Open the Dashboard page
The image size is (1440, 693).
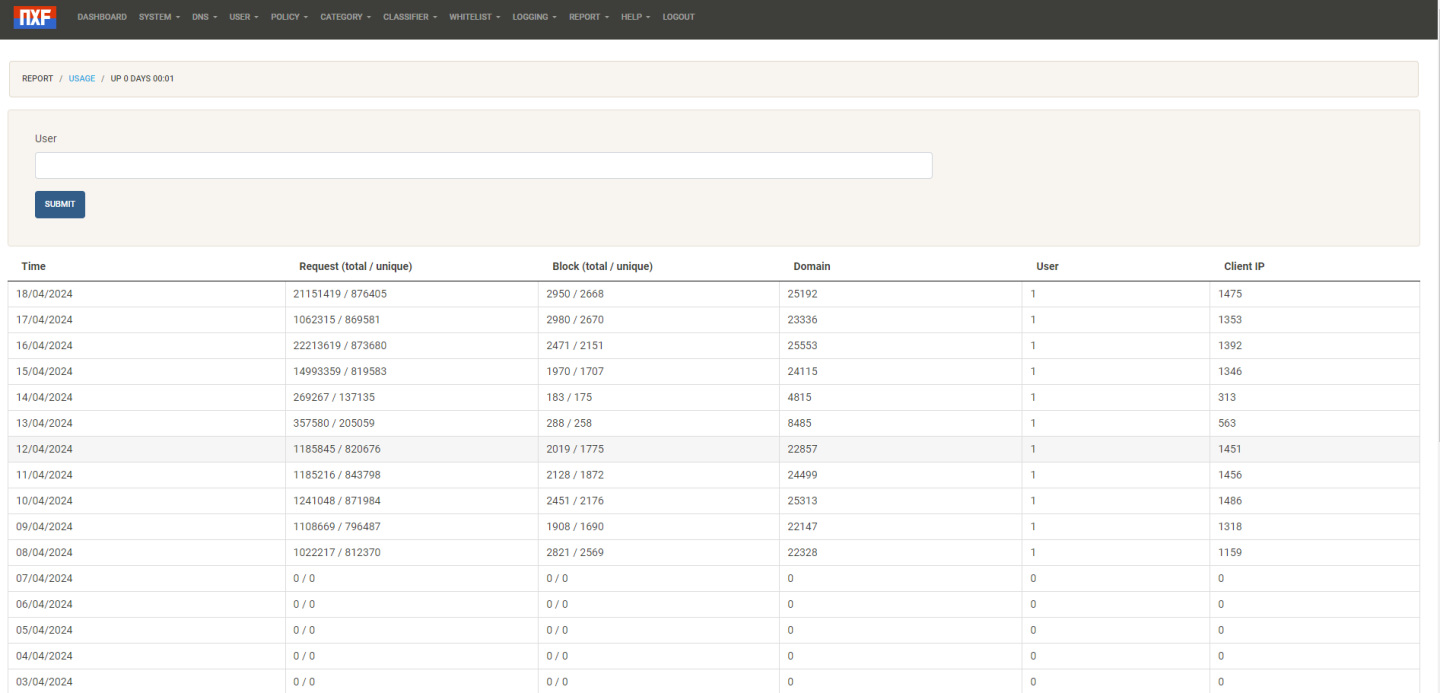[102, 17]
